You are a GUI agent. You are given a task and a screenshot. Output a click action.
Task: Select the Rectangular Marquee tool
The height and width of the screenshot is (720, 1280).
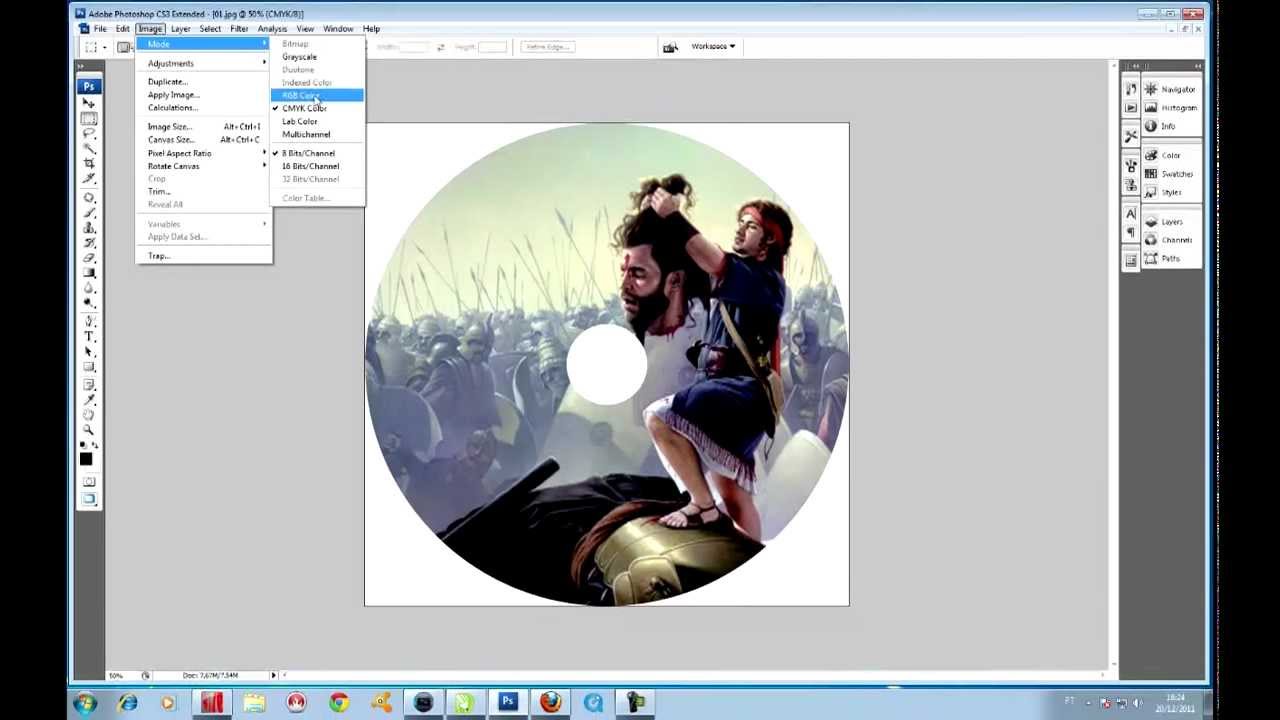pos(89,118)
